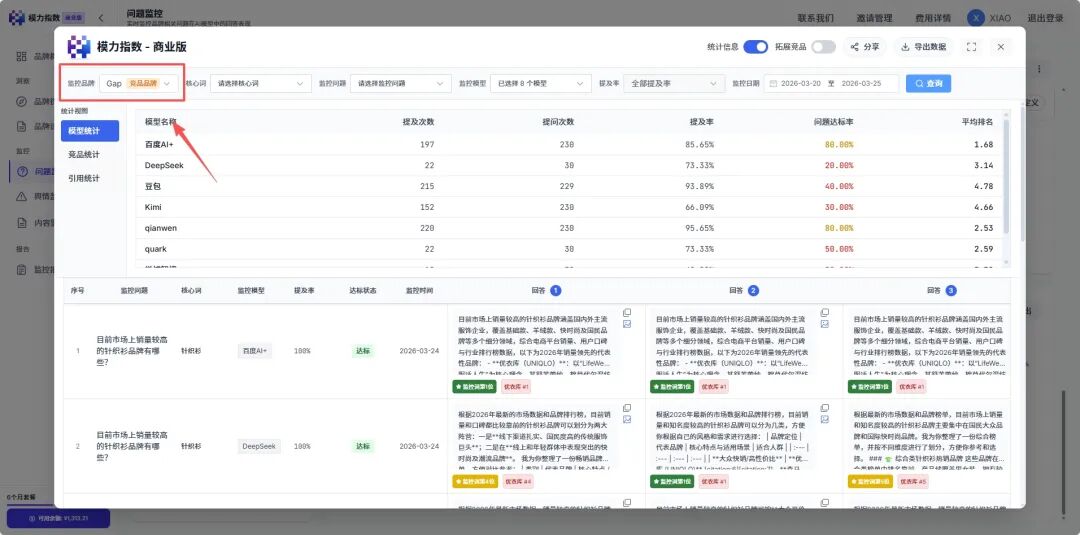Click the 豆包 model row name
Screen dimensions: 1080x535
click(x=153, y=187)
